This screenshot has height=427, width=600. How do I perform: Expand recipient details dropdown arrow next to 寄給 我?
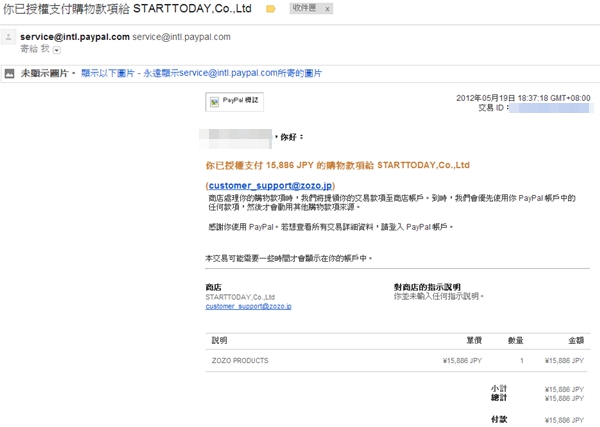click(x=57, y=50)
